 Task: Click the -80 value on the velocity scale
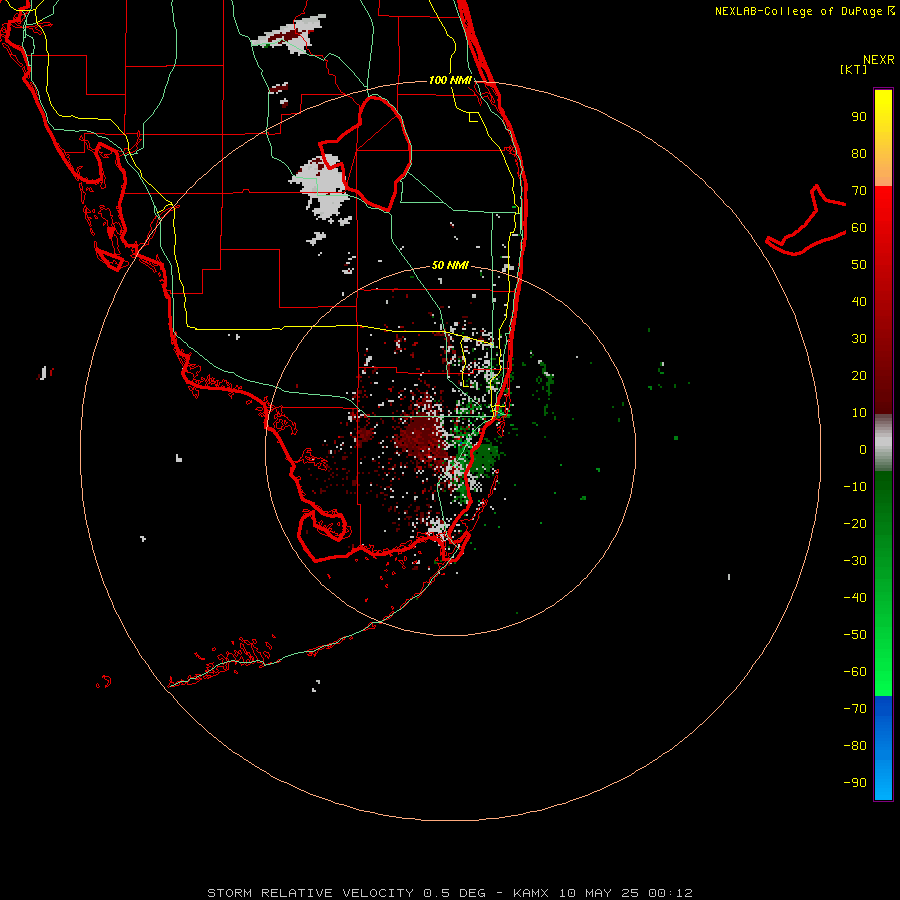(855, 746)
